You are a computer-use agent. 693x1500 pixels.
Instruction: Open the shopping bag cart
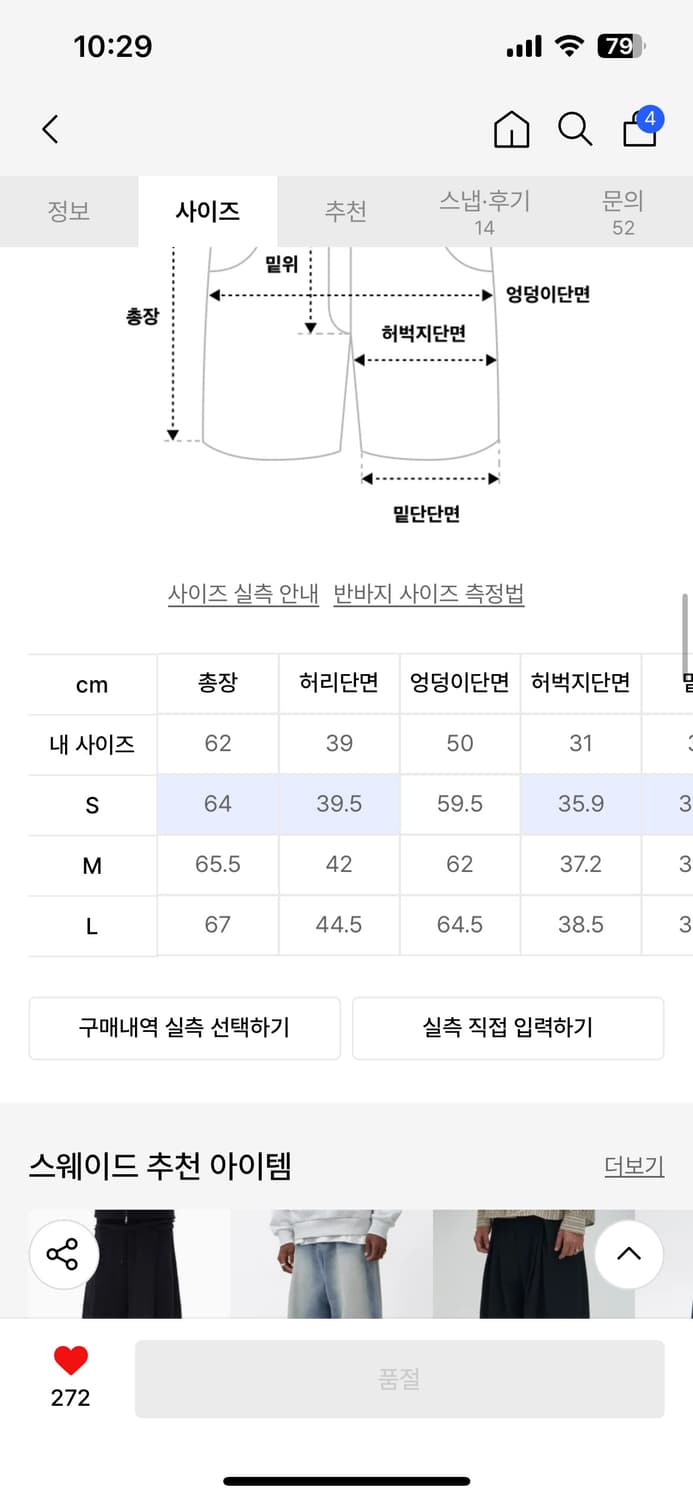tap(640, 129)
